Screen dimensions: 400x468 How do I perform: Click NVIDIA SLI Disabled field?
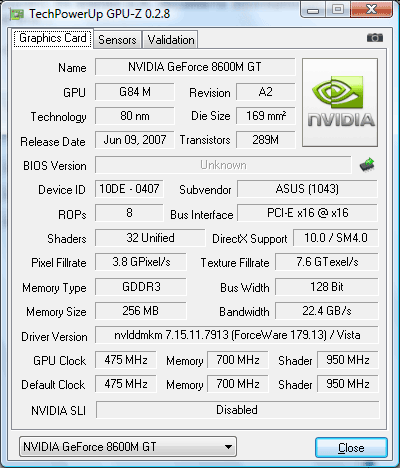[x=237, y=410]
